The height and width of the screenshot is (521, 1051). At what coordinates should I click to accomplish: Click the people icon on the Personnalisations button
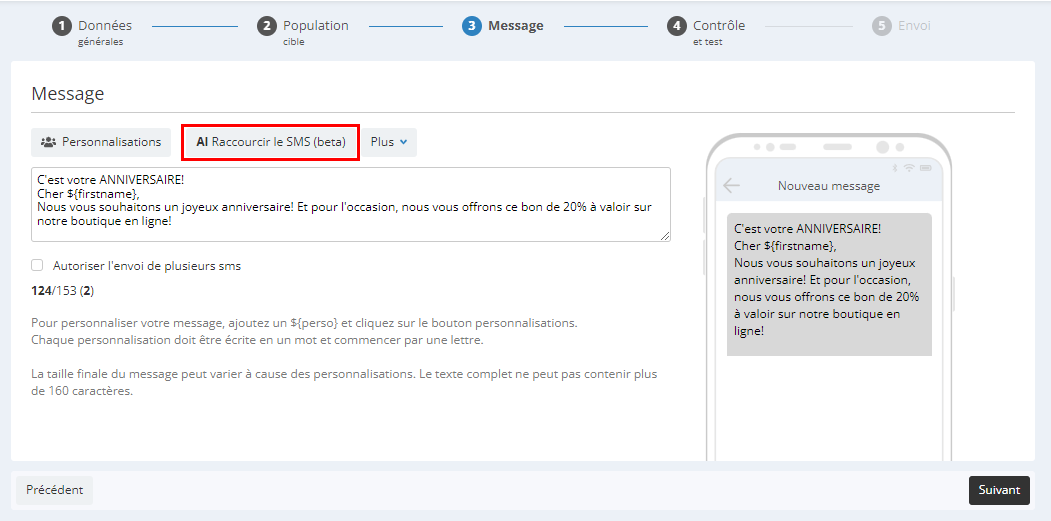click(48, 142)
